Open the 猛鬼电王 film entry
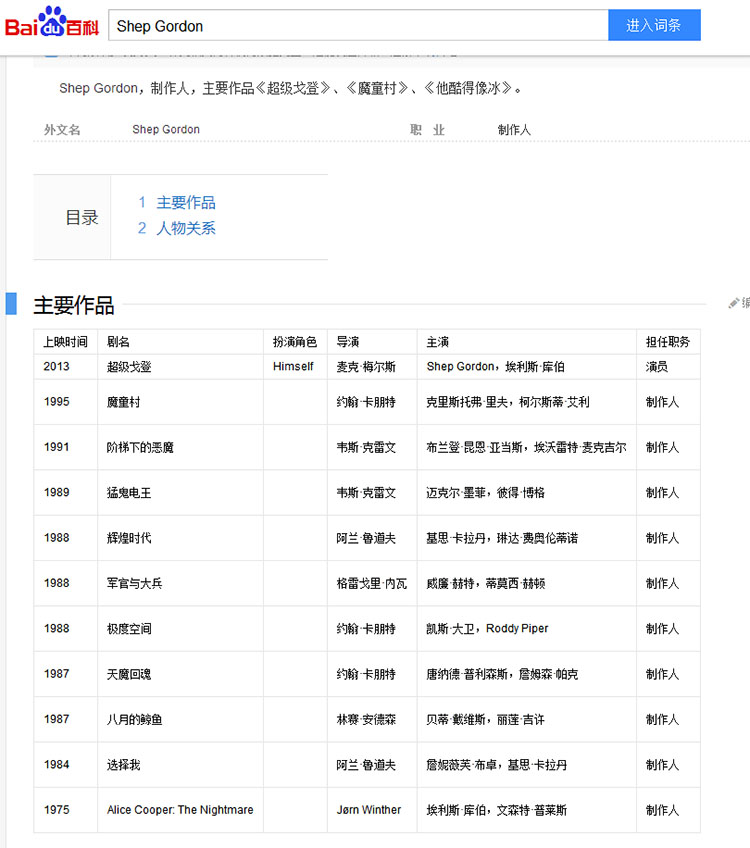 tap(129, 493)
